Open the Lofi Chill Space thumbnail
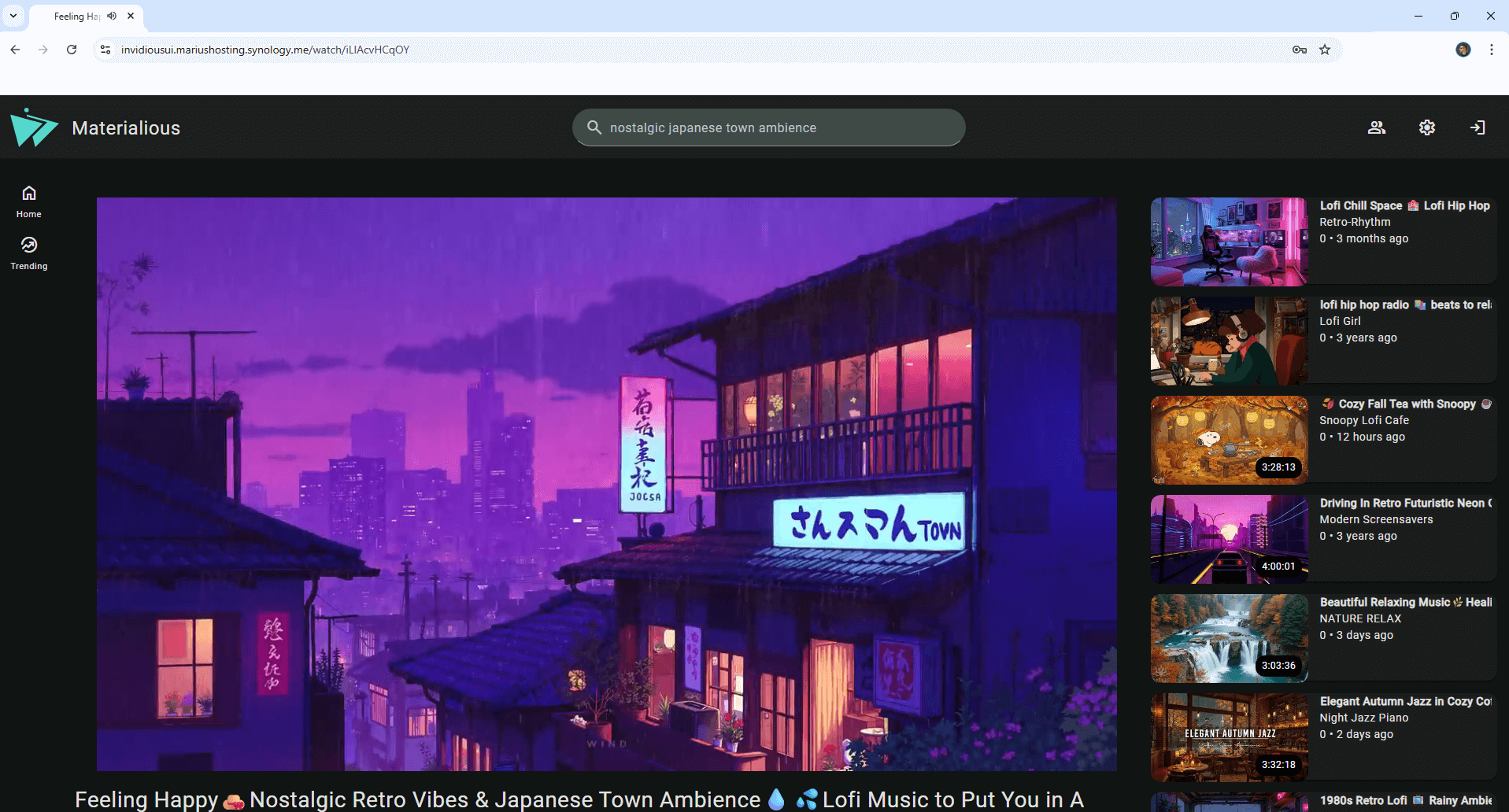The image size is (1509, 812). [1229, 242]
